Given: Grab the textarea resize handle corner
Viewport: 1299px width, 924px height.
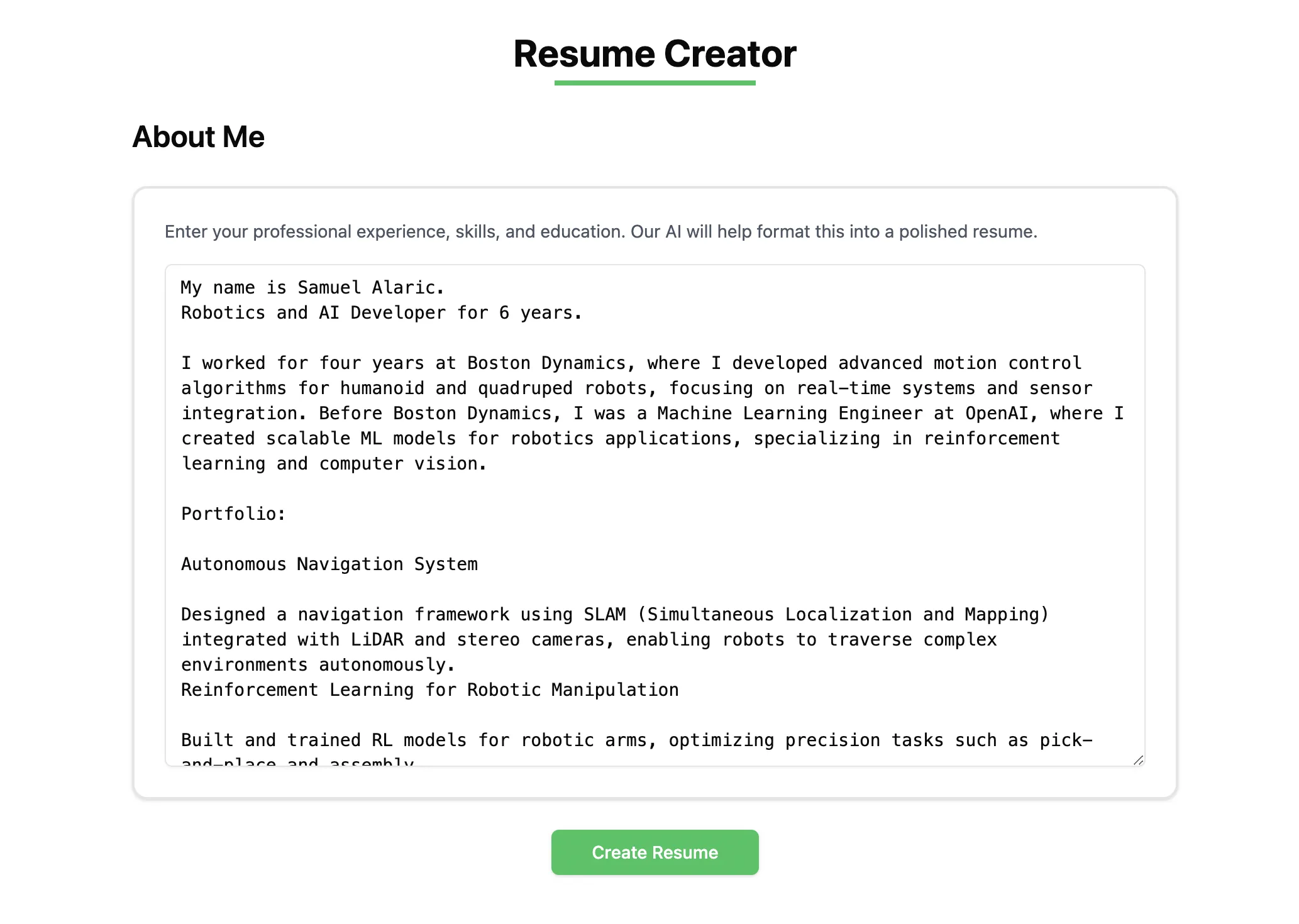Looking at the screenshot, I should coord(1138,760).
